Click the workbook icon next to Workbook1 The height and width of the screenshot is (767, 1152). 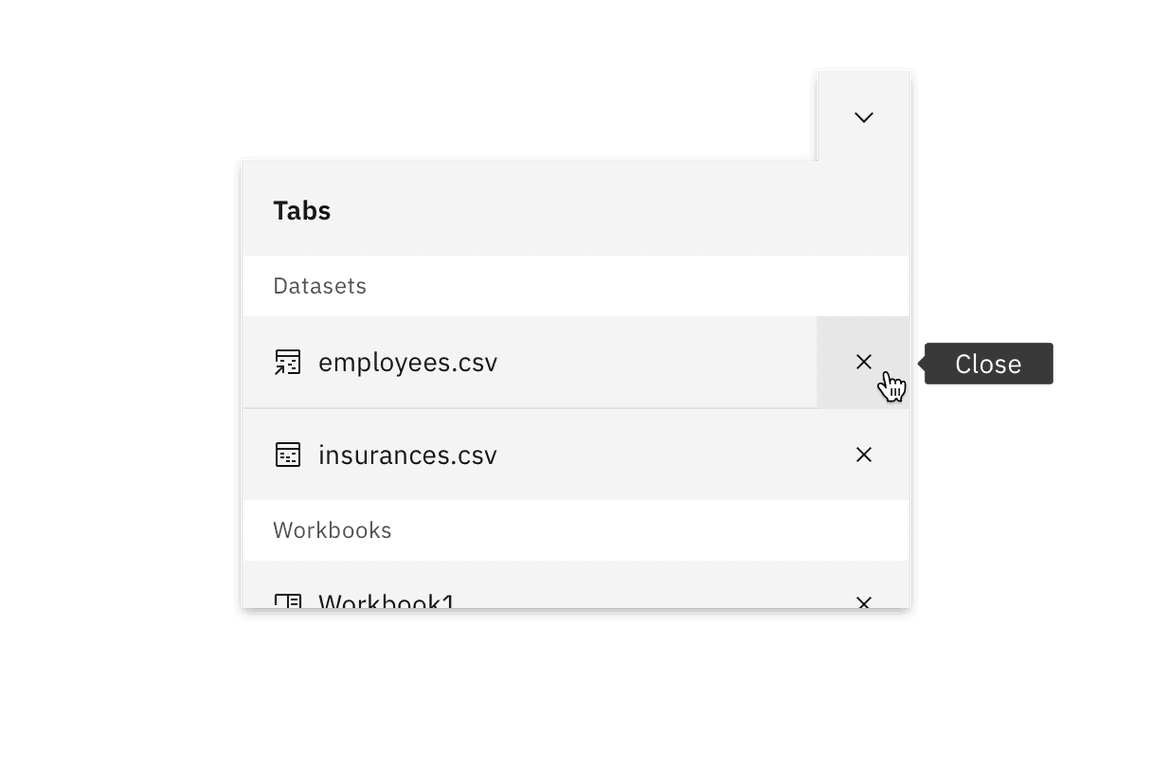287,601
